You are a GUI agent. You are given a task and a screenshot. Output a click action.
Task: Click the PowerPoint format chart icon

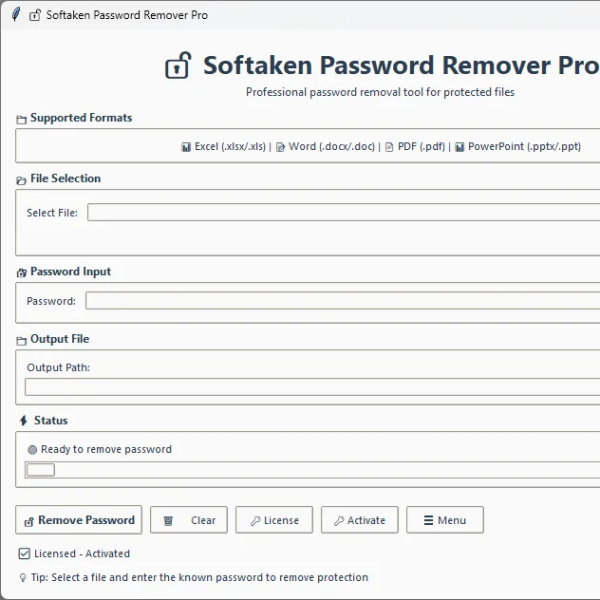point(460,147)
